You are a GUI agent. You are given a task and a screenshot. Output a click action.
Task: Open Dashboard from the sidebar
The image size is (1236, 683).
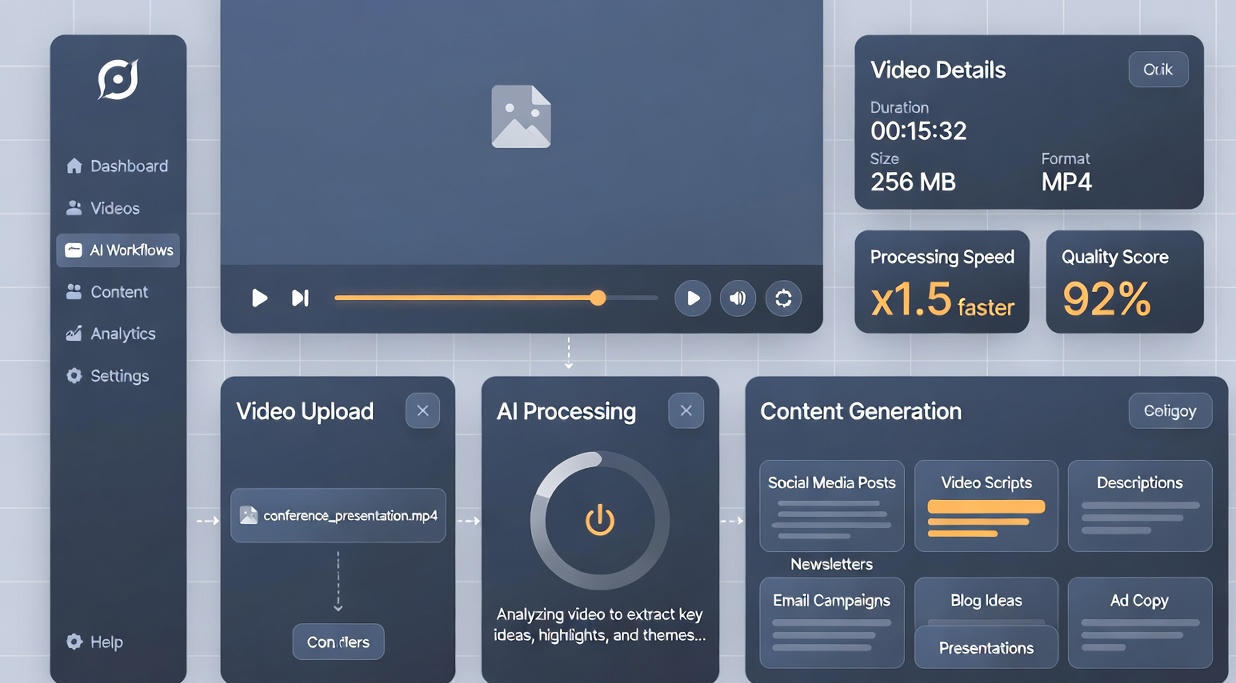(117, 166)
